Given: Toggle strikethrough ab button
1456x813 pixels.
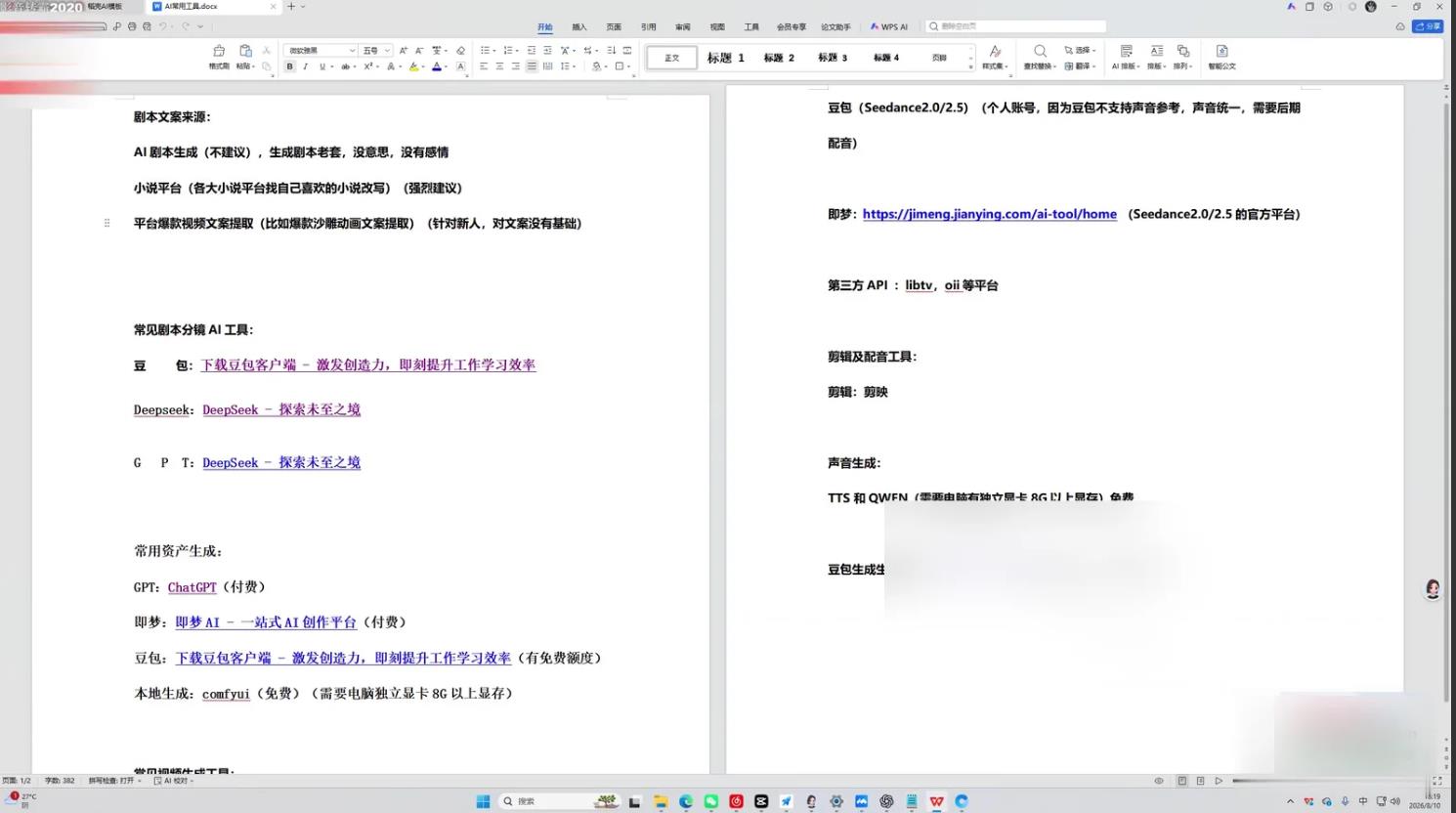Looking at the screenshot, I should click(345, 66).
